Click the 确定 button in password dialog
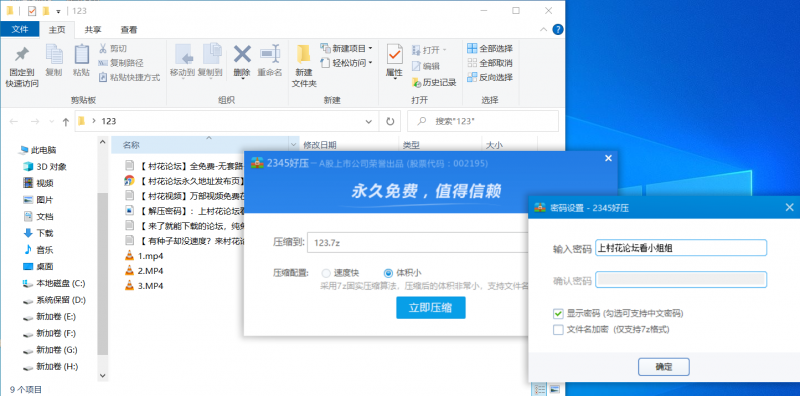The width and height of the screenshot is (800, 396). pos(663,366)
